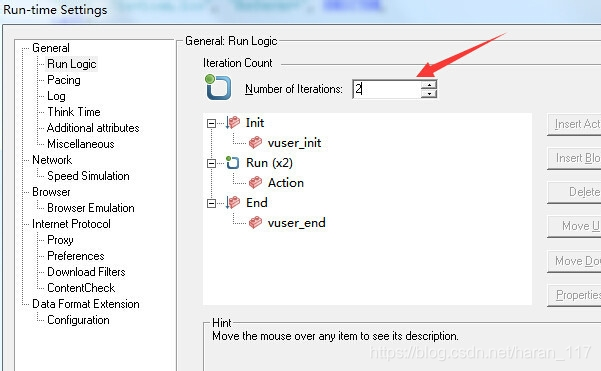601x371 pixels.
Task: Open the Configuration settings
Action: [78, 320]
